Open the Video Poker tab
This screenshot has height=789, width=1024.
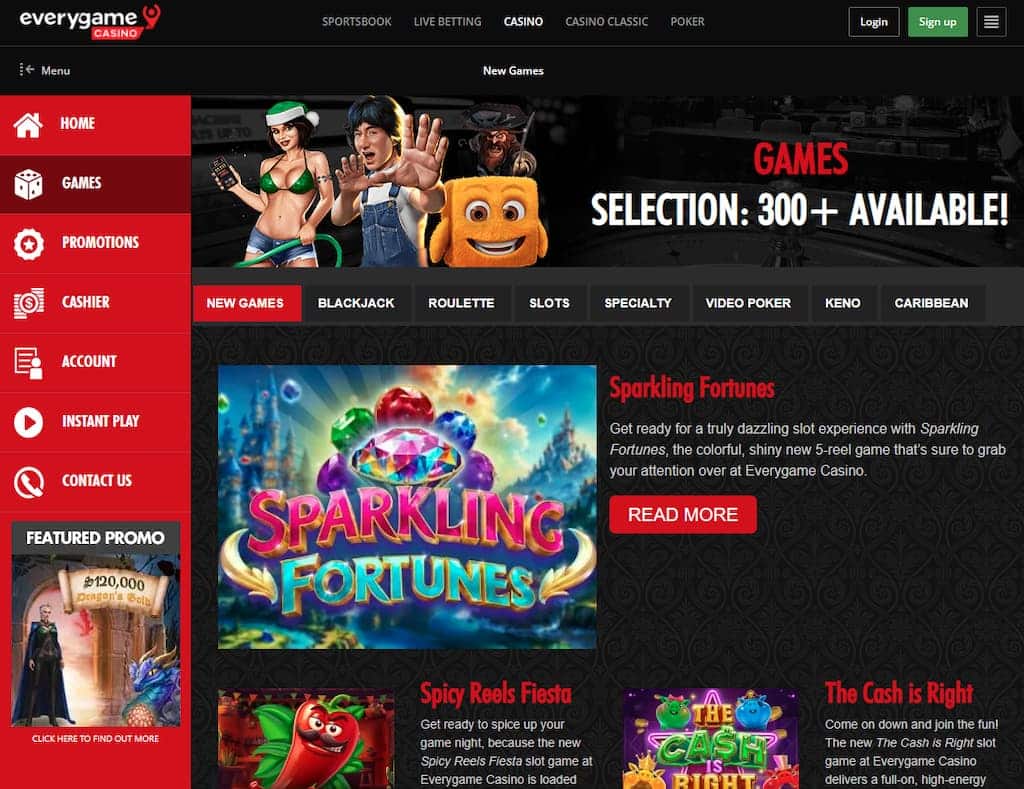(748, 303)
